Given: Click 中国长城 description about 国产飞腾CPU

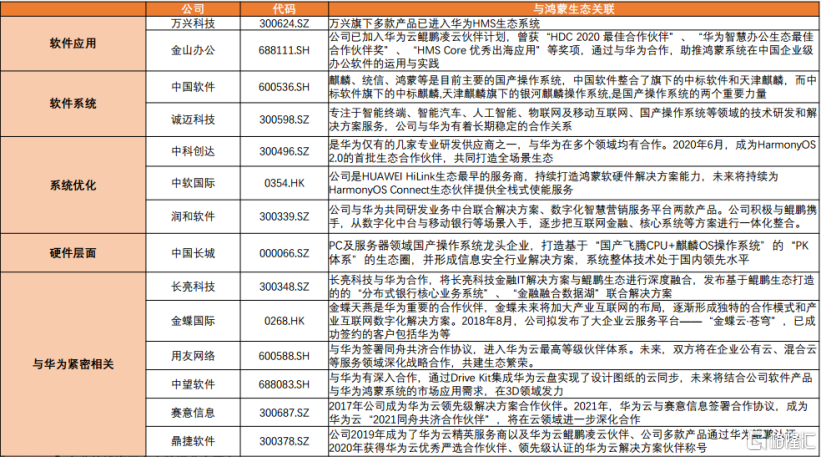Looking at the screenshot, I should [569, 253].
